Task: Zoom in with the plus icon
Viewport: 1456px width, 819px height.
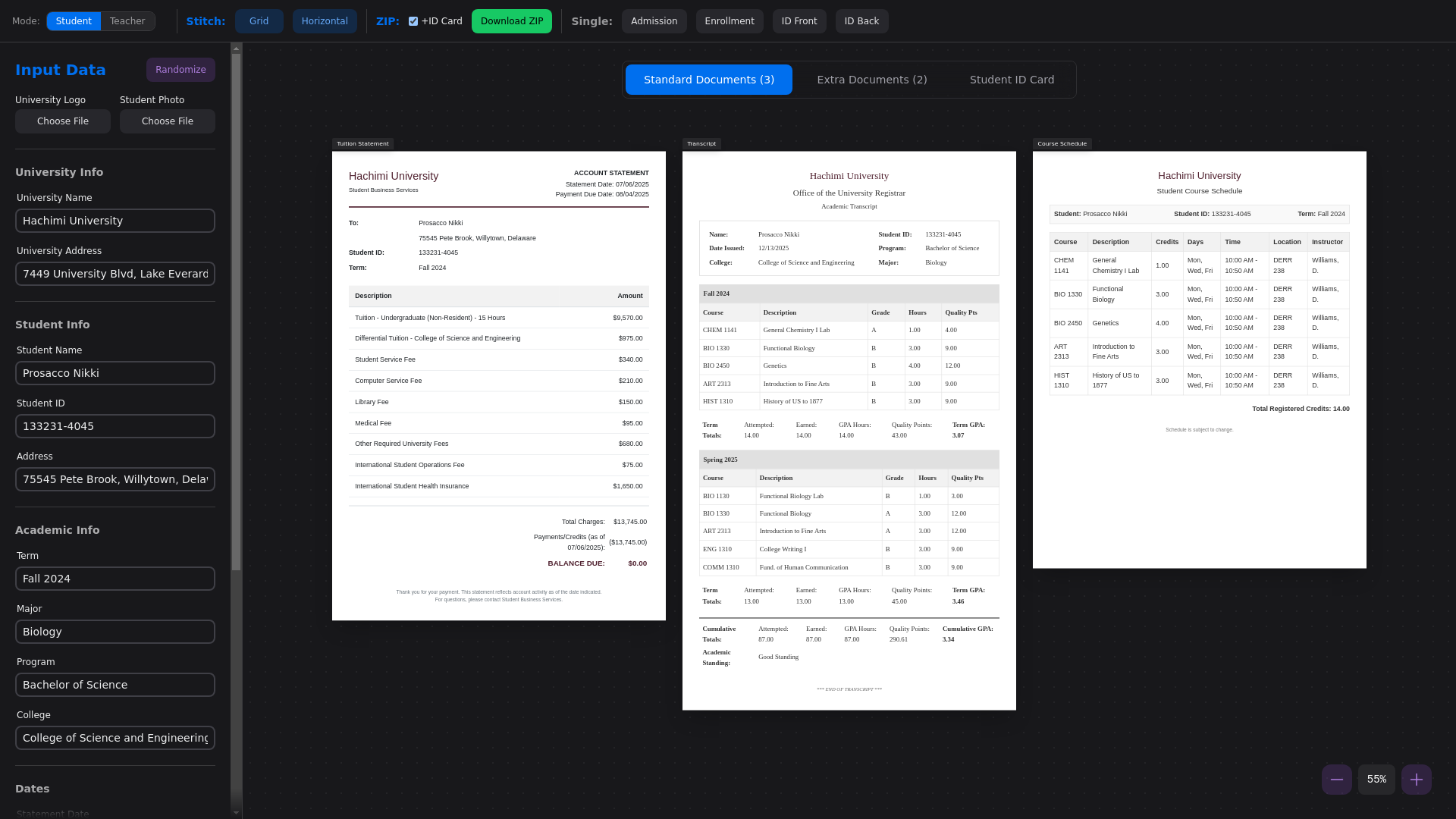Action: click(x=1416, y=780)
